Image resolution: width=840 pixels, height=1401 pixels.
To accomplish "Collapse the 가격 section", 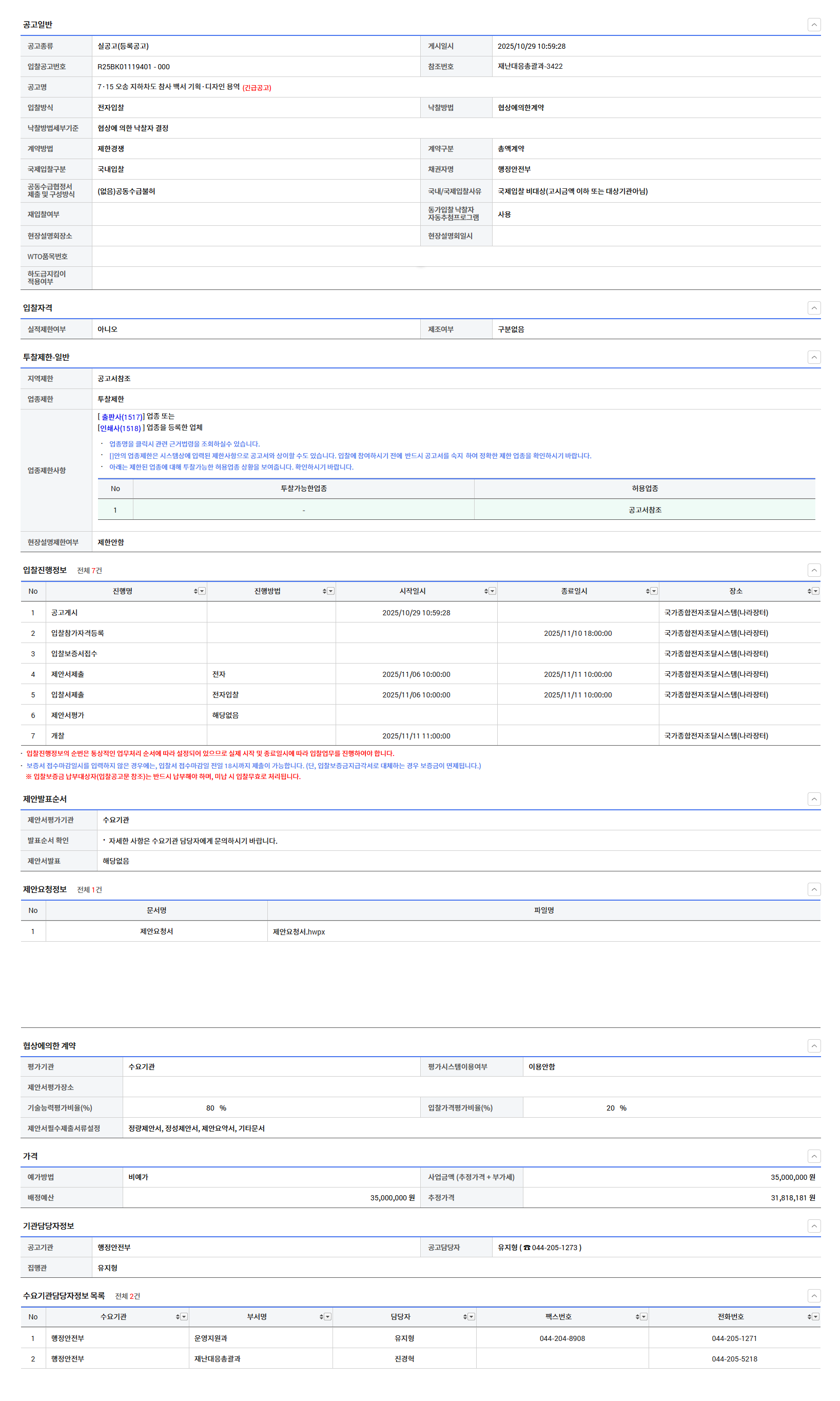I will click(x=813, y=1156).
